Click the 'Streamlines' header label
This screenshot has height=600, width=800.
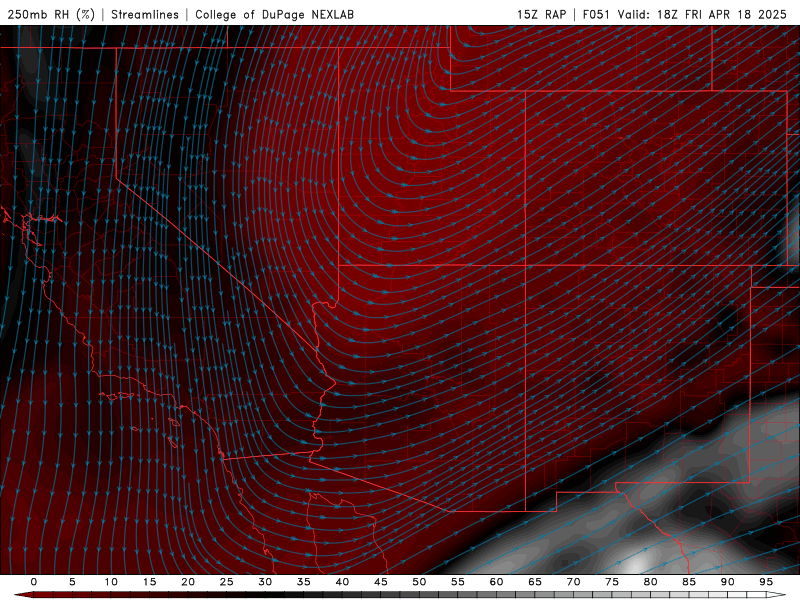point(145,14)
